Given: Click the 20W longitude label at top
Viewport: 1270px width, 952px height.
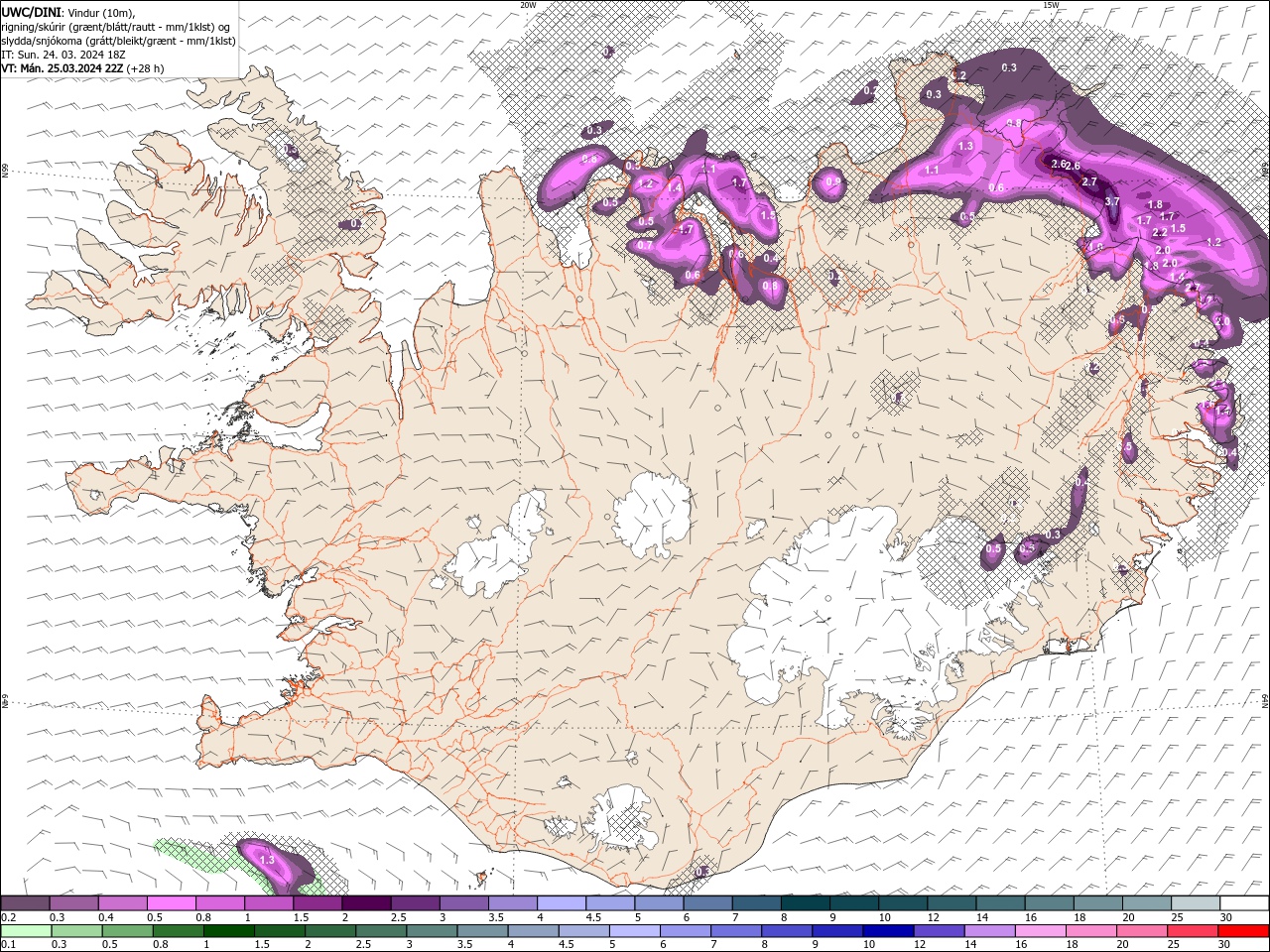Looking at the screenshot, I should 528,5.
